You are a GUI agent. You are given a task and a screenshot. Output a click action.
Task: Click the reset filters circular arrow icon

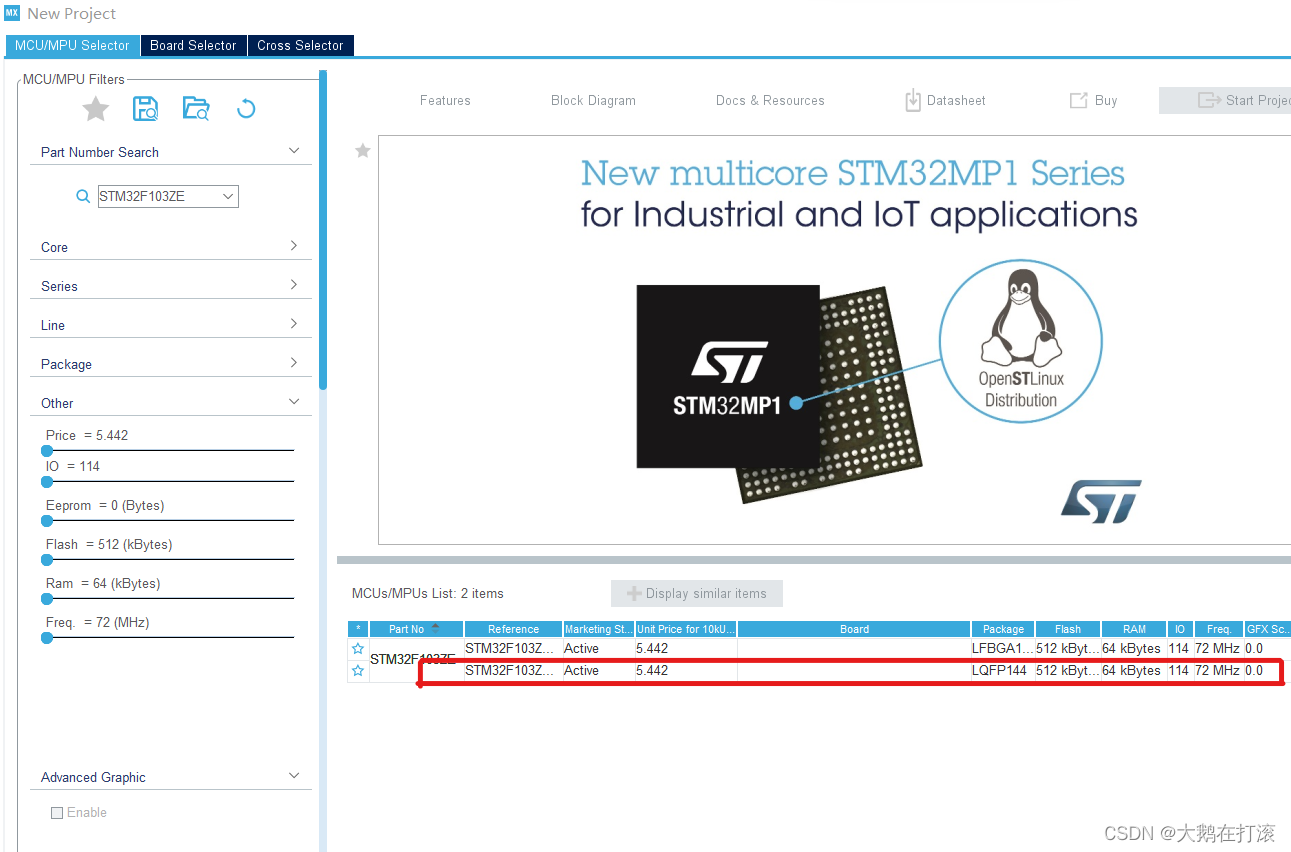click(x=246, y=109)
